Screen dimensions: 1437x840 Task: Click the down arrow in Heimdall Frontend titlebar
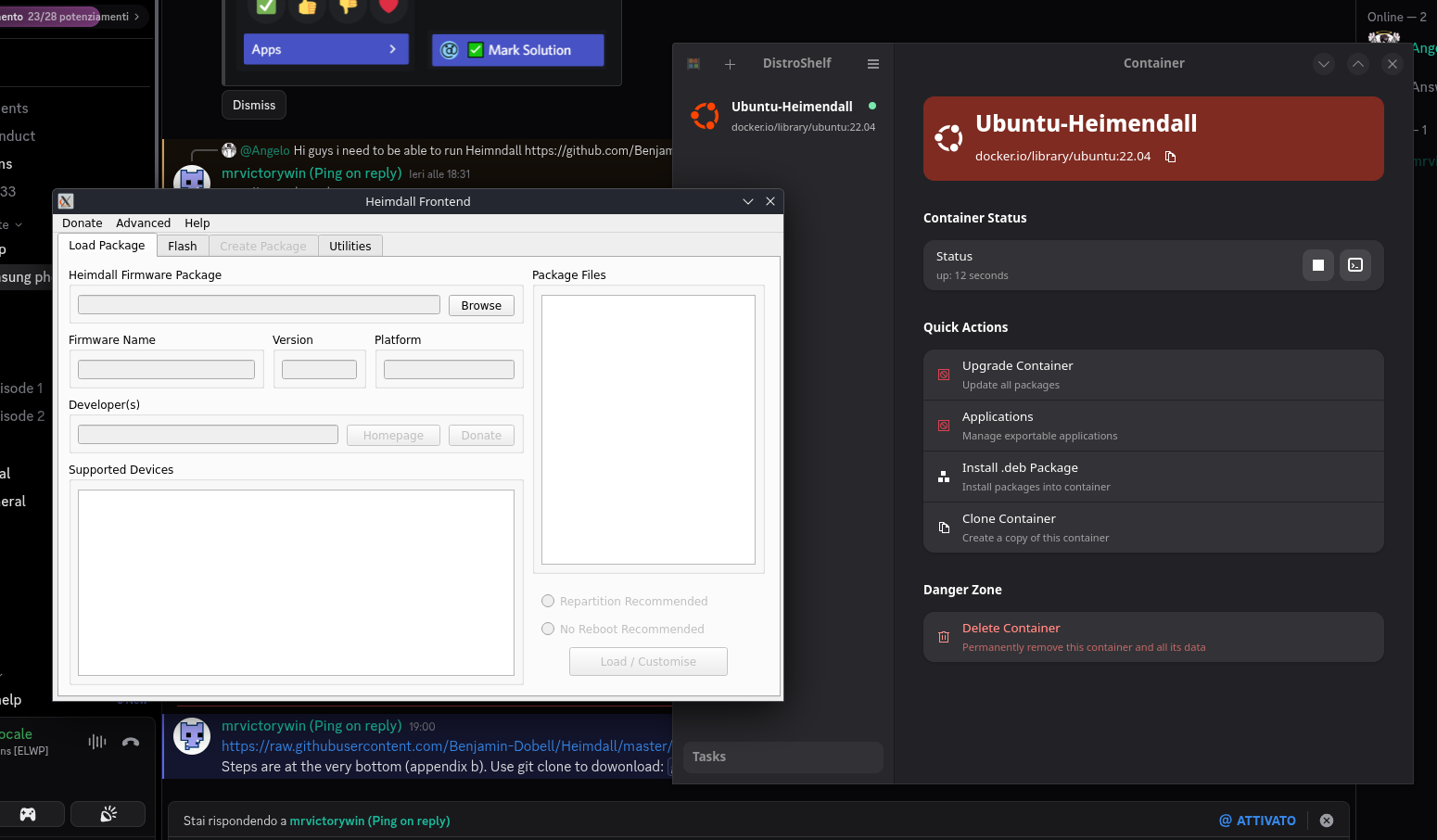[748, 201]
